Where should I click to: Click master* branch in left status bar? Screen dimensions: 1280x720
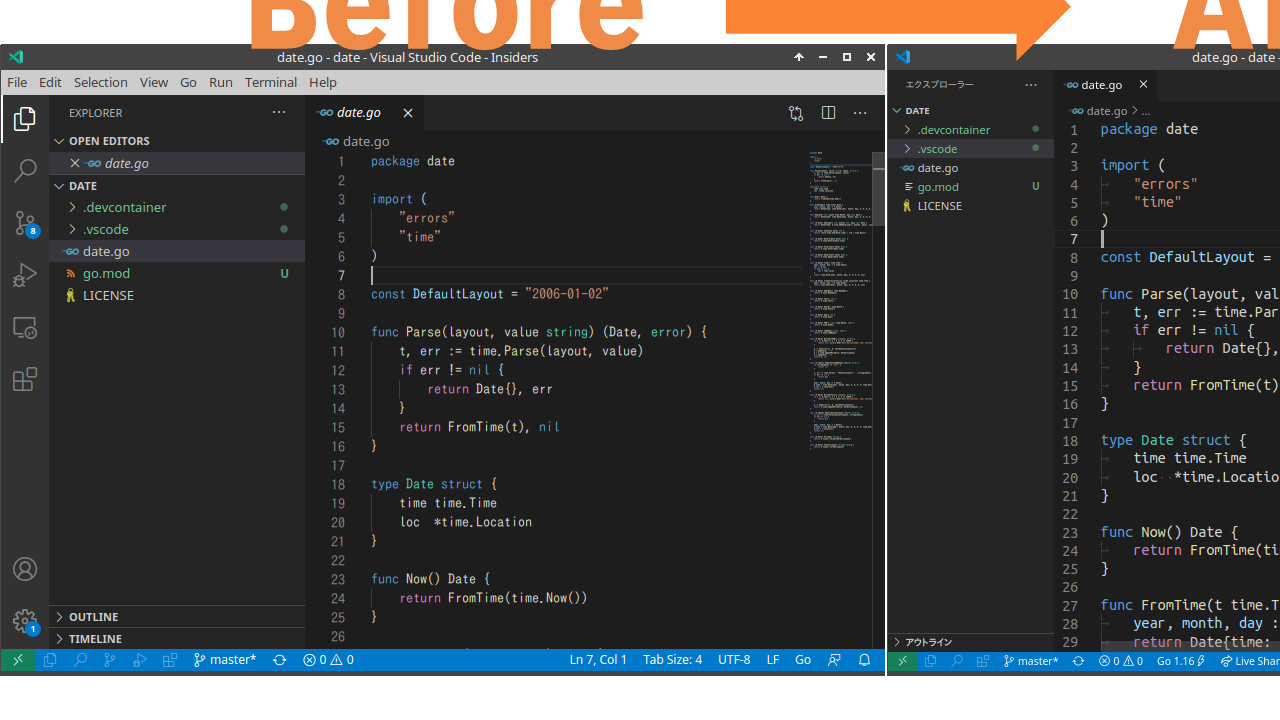225,660
